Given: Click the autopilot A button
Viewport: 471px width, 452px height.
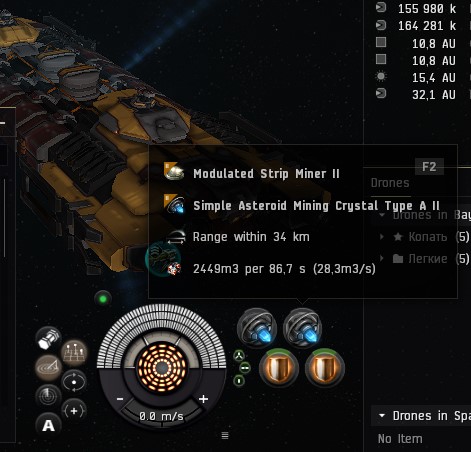Looking at the screenshot, I should (48, 425).
